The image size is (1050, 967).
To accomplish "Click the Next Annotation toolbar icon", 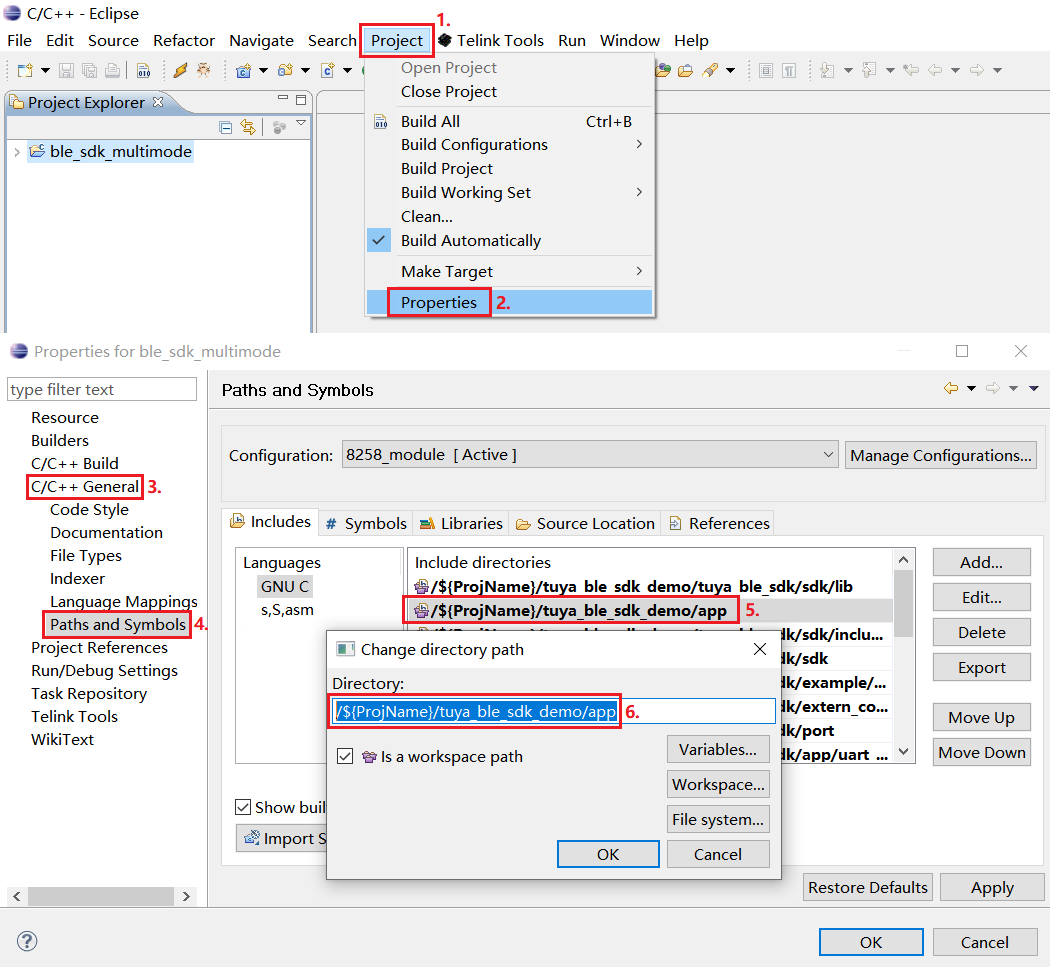I will pyautogui.click(x=828, y=70).
